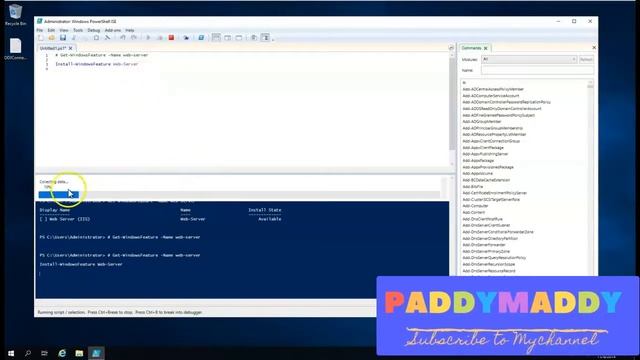
Task: Select Add-Content in commands list
Action: (x=473, y=212)
